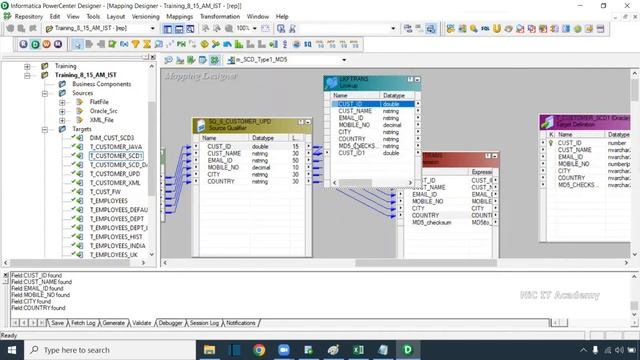Open the Source Analyzer tool above the workspace
The height and width of the screenshot is (360, 640).
tap(168, 60)
